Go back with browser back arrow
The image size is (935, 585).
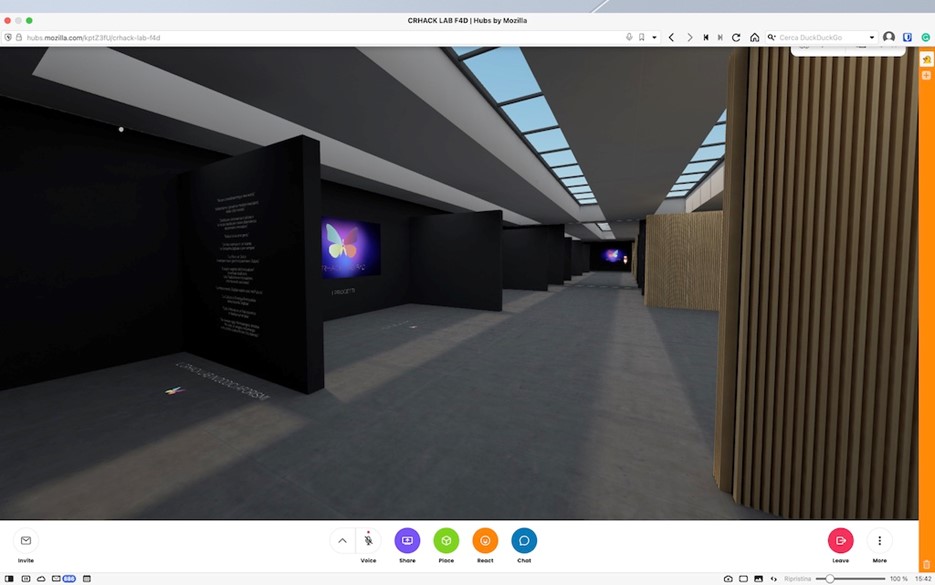point(671,37)
